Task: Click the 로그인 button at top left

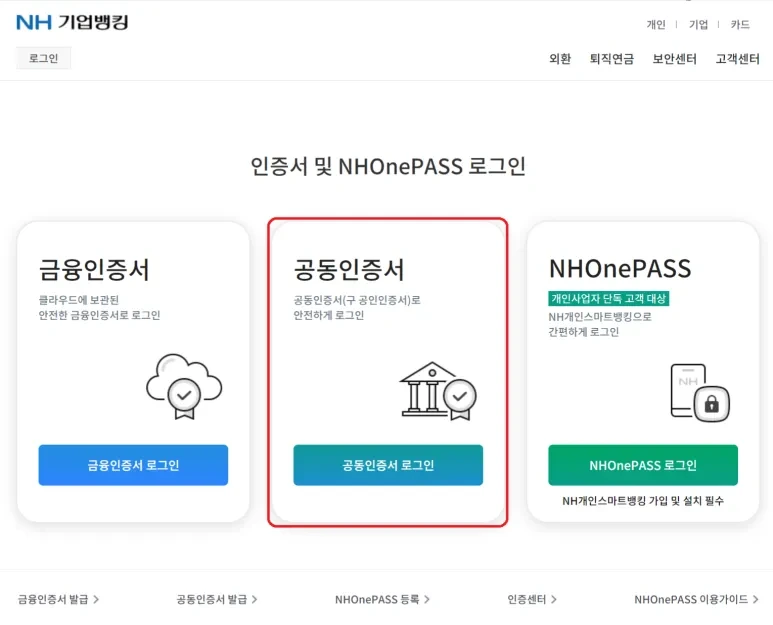Action: [43, 58]
